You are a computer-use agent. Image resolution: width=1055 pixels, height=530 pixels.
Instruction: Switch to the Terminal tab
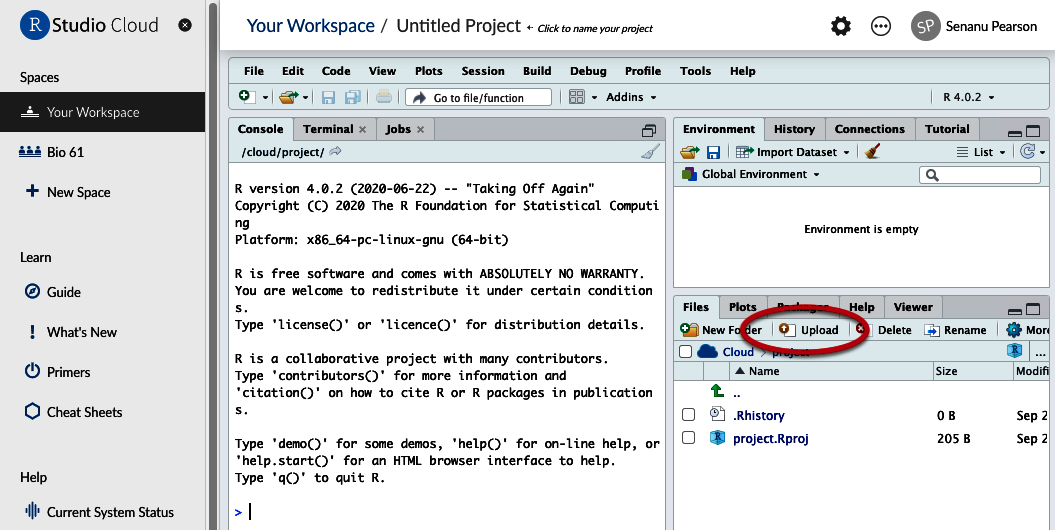click(x=328, y=129)
